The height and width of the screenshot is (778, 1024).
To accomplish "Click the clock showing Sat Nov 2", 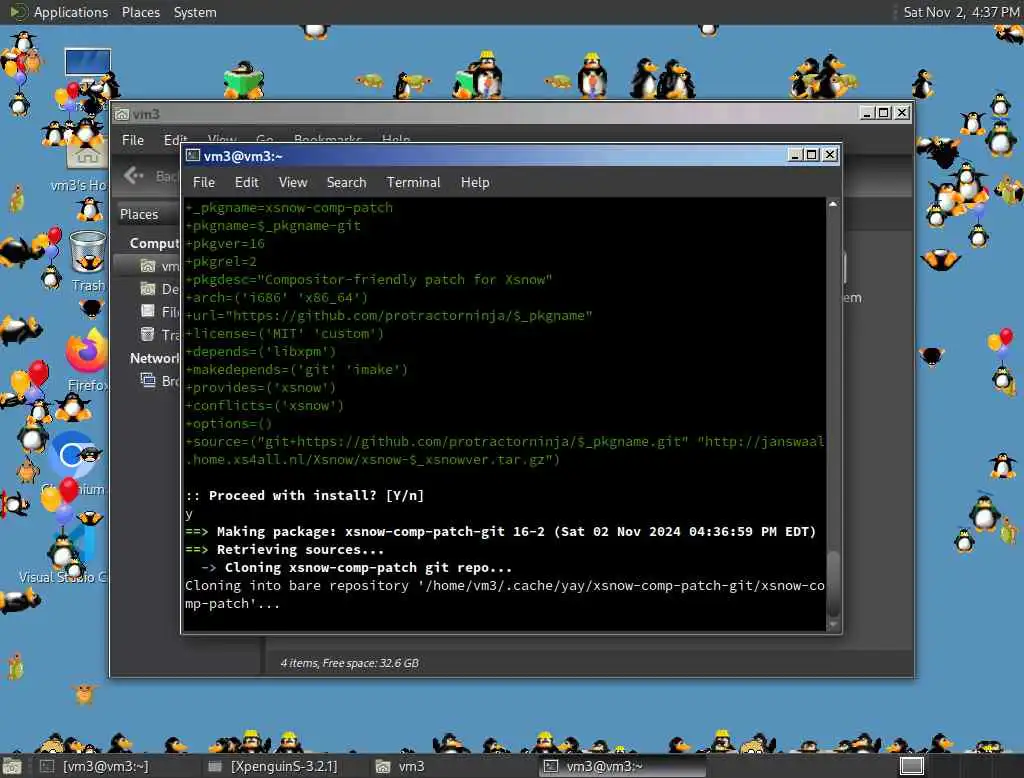I will [961, 12].
